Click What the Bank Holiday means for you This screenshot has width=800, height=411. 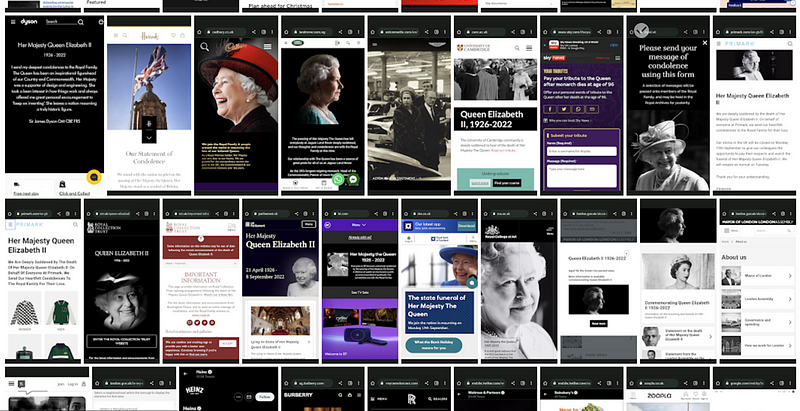[x=434, y=345]
